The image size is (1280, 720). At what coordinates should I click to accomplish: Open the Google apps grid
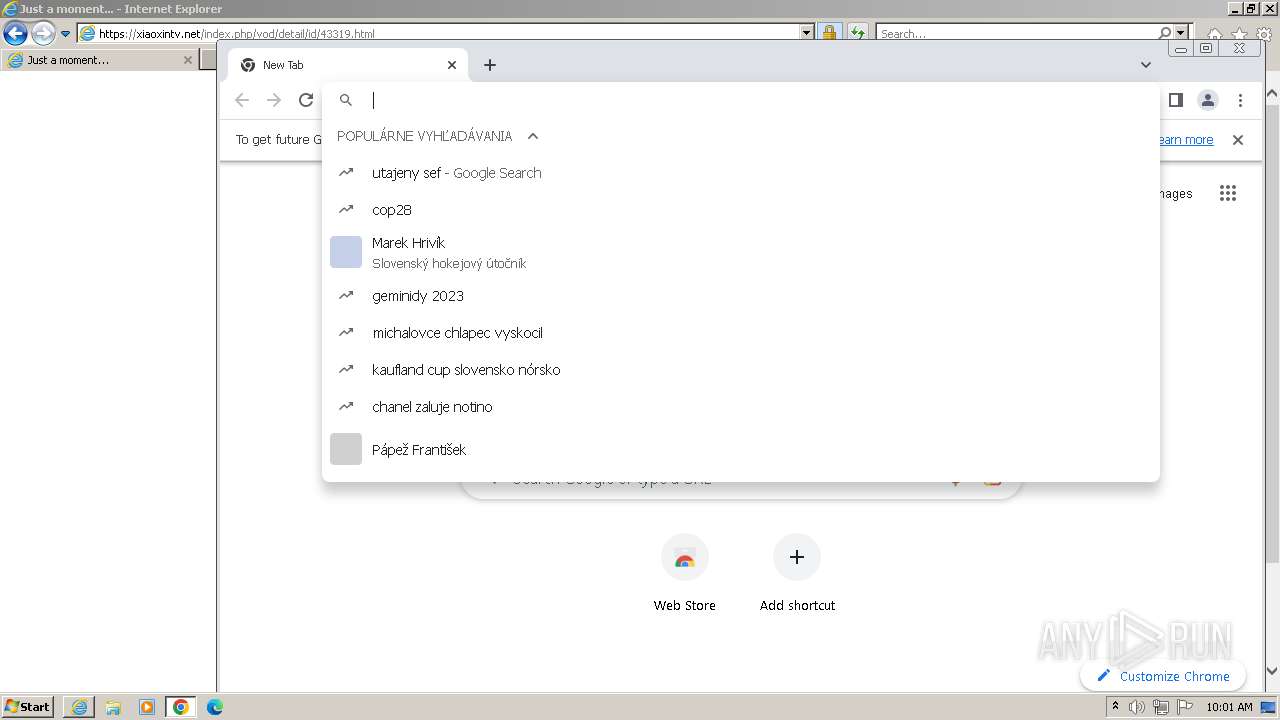point(1228,193)
